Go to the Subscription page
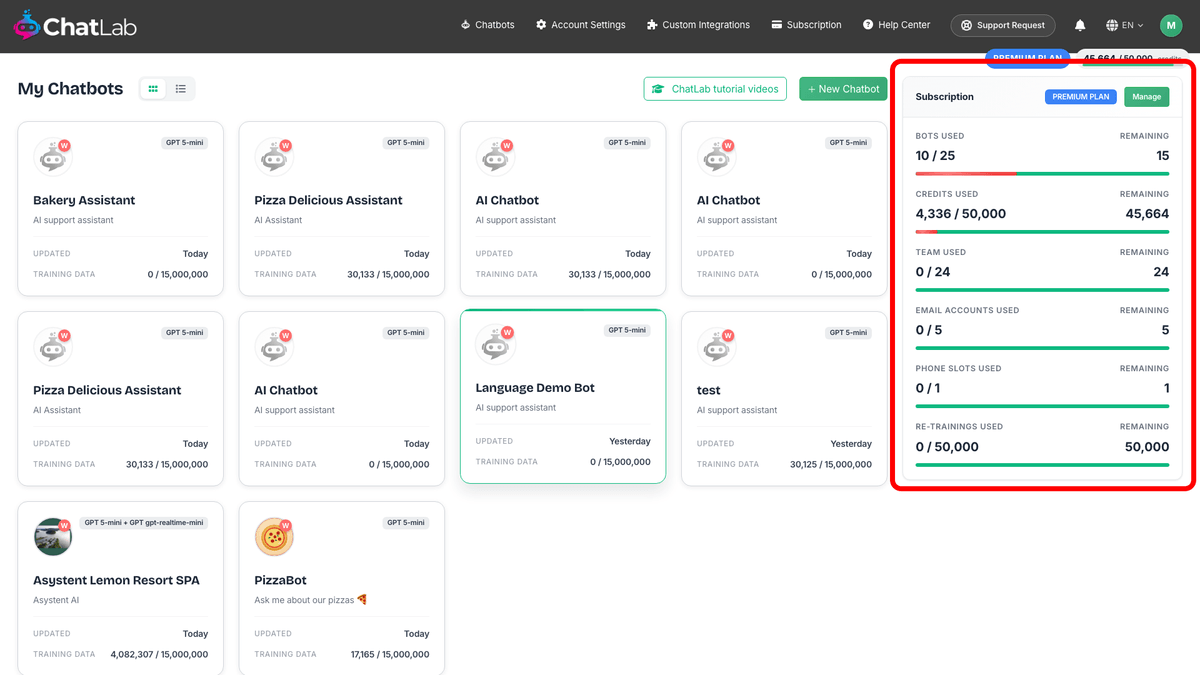Viewport: 1200px width, 675px height. pyautogui.click(x=806, y=25)
